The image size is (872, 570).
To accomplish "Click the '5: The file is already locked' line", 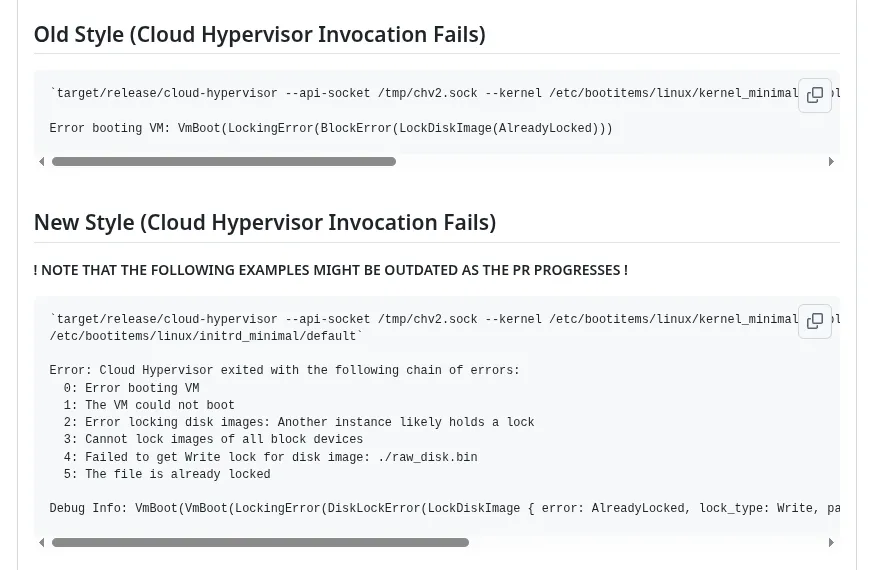I will tap(167, 474).
